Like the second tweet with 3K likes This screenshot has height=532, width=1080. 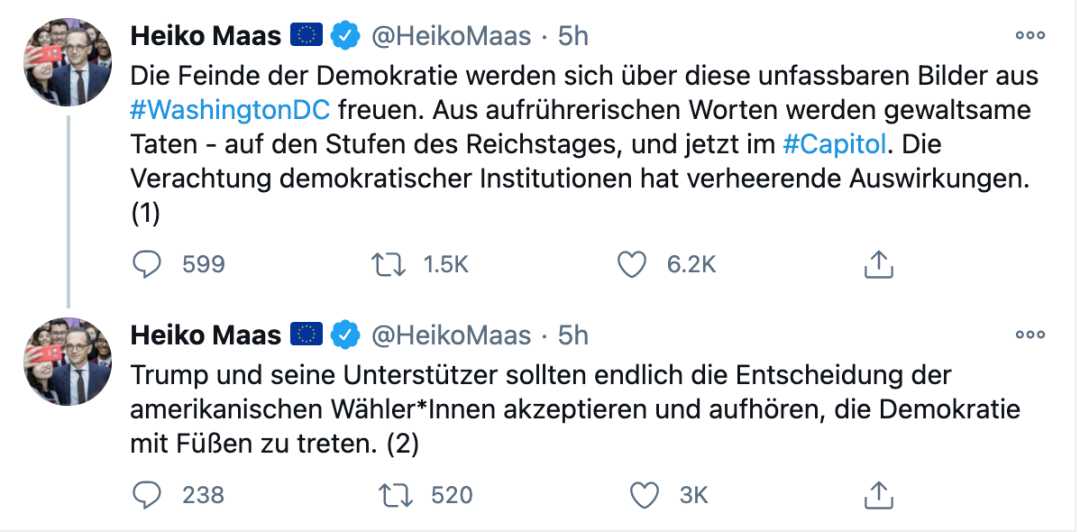tap(645, 494)
